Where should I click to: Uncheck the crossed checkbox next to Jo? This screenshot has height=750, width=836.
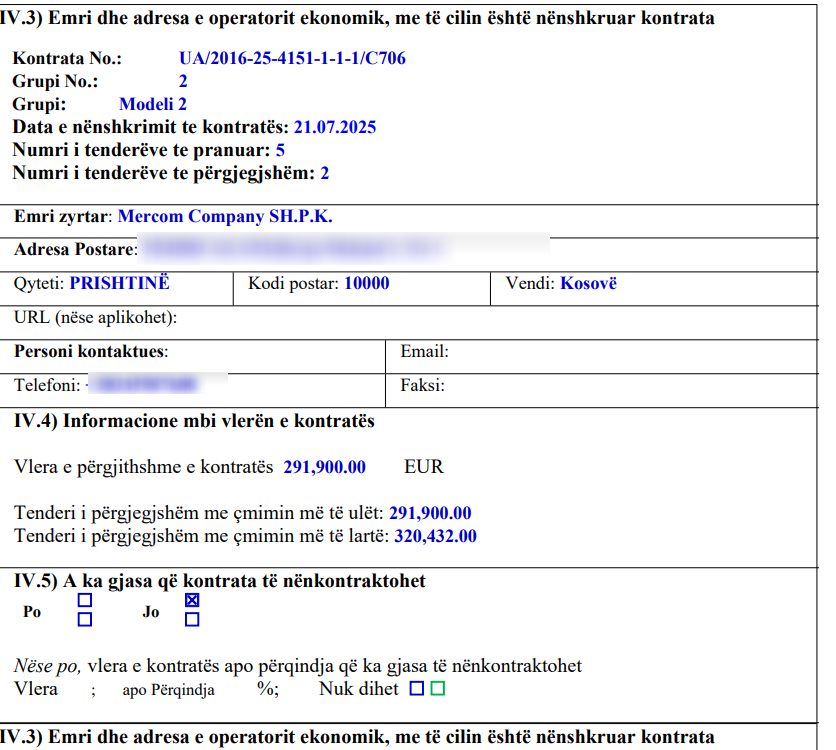coord(192,600)
